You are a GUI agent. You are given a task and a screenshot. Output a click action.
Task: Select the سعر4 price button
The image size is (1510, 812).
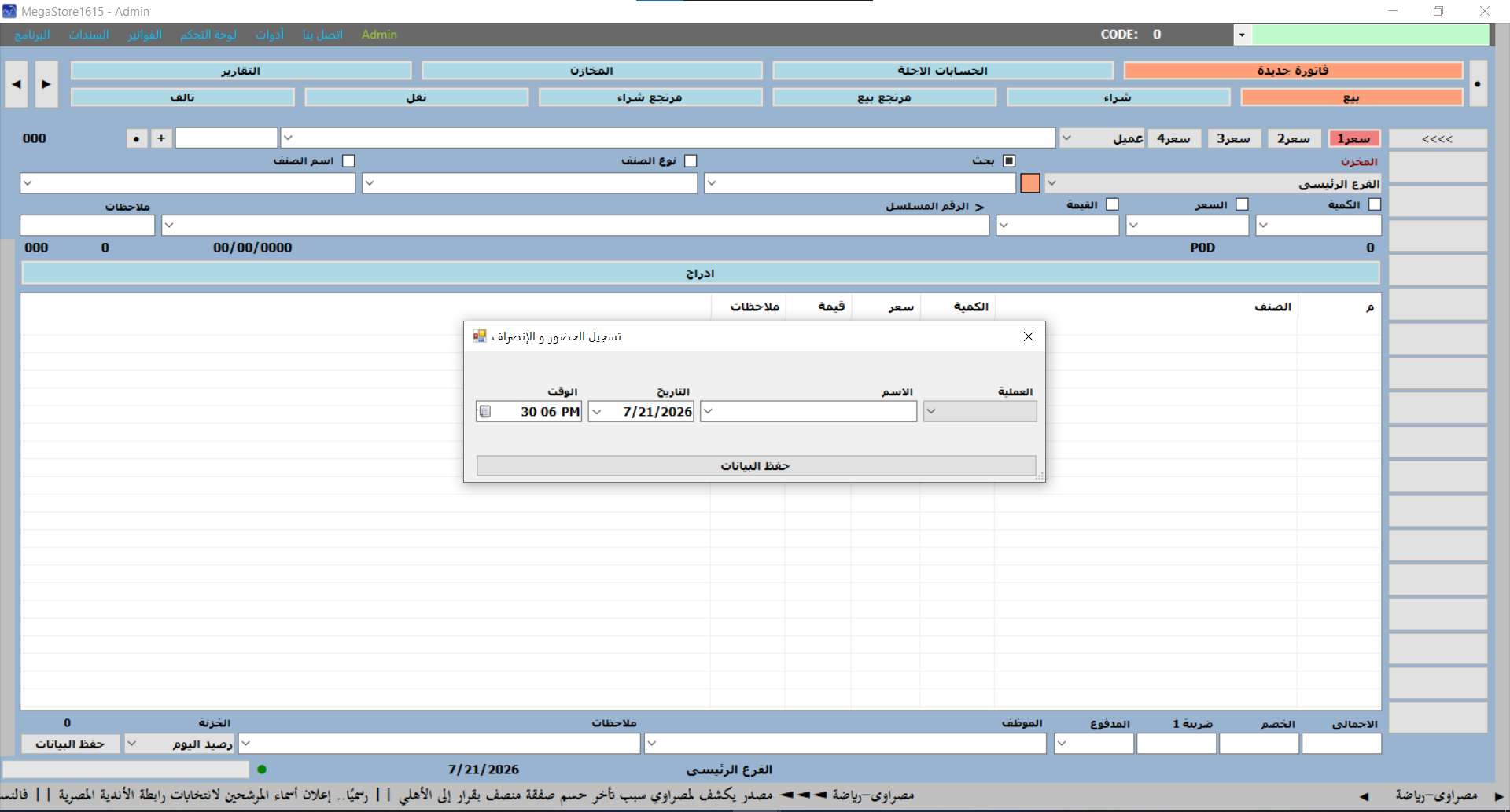click(1174, 138)
